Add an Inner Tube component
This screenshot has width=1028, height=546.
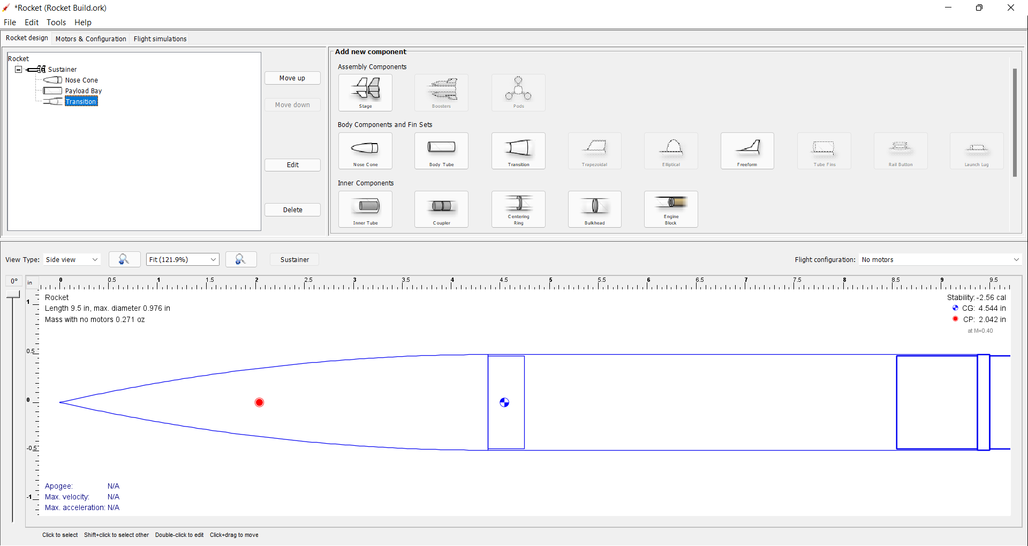(365, 209)
